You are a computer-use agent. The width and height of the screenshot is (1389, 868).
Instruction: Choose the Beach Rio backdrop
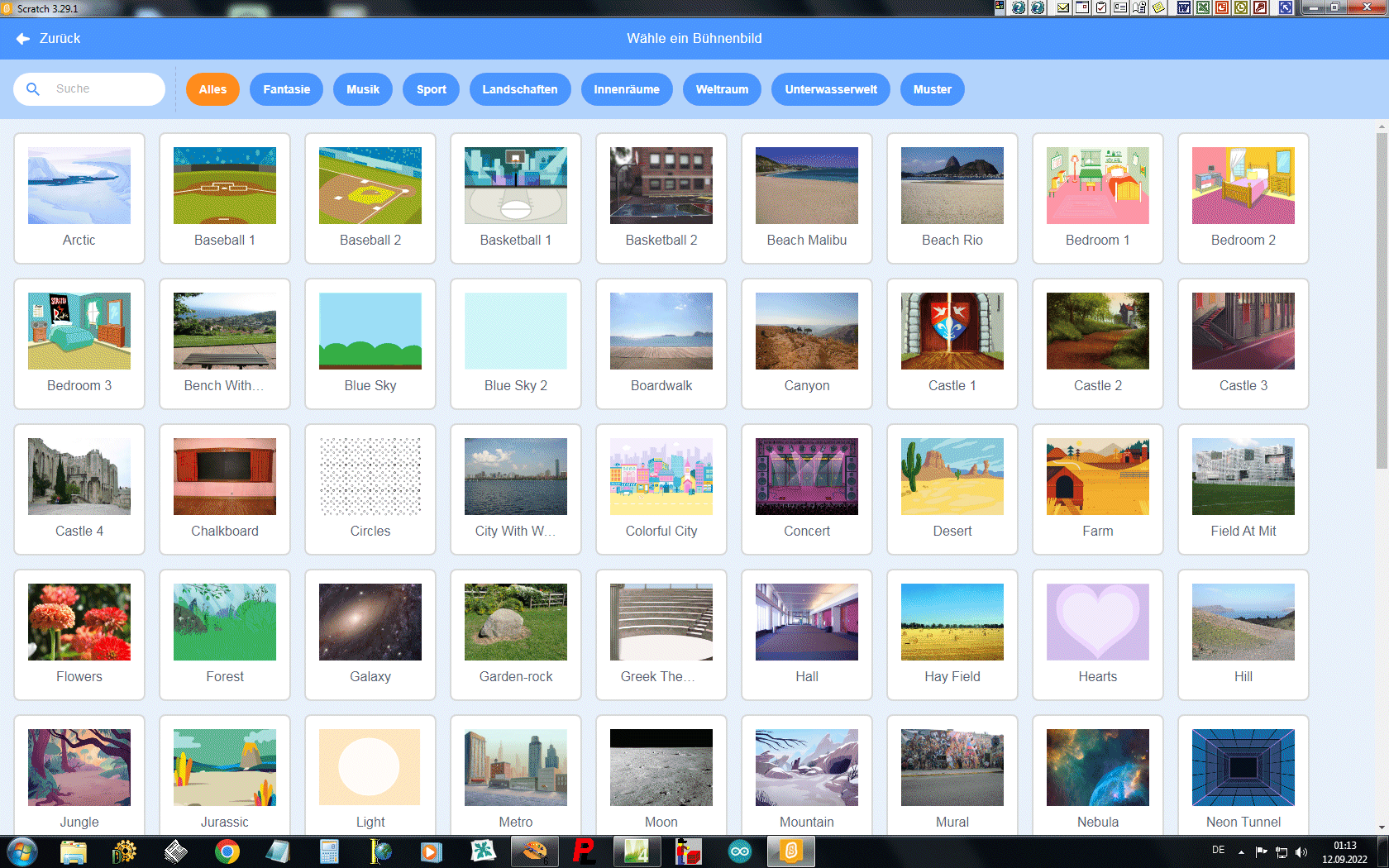click(x=952, y=198)
